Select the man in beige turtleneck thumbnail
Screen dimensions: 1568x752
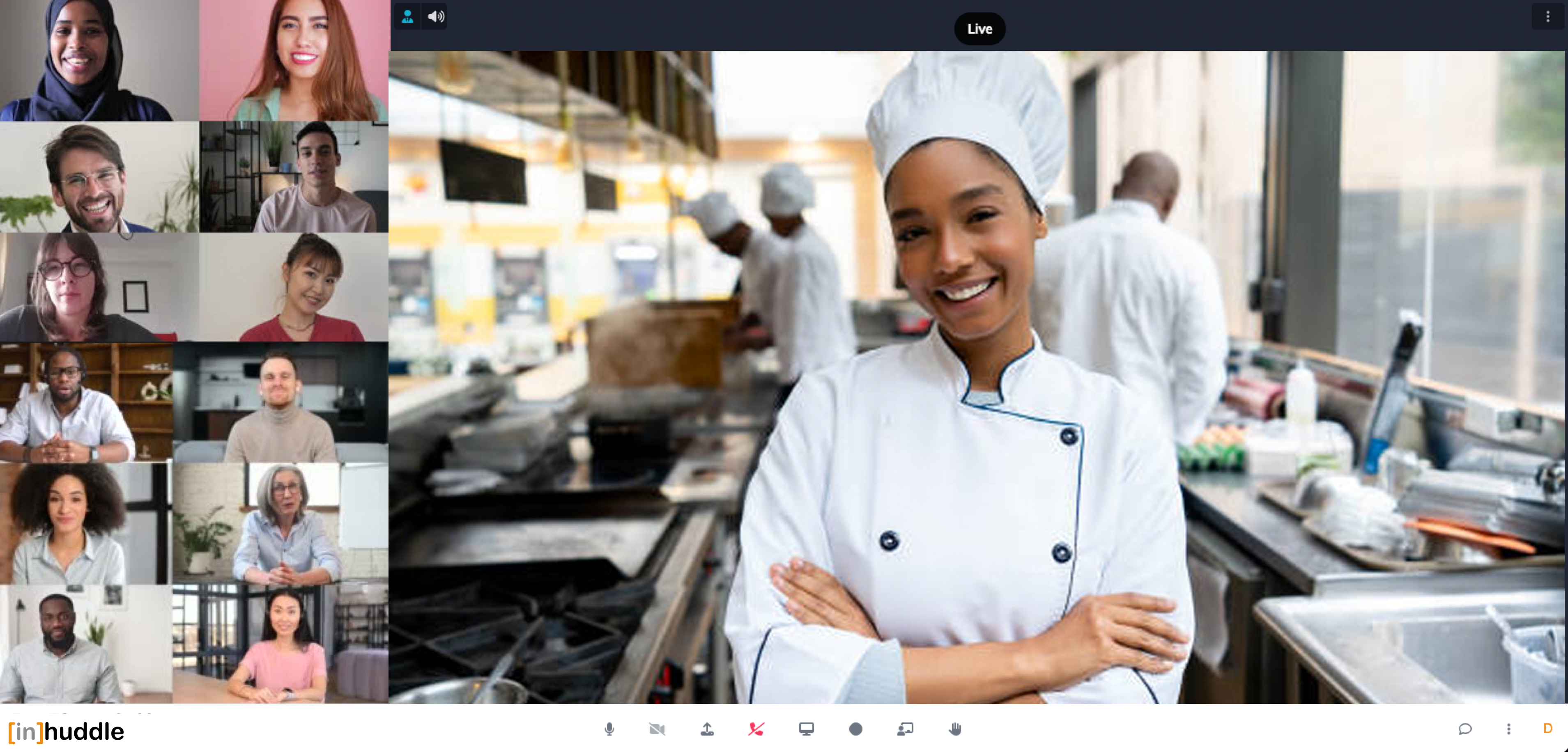[280, 402]
